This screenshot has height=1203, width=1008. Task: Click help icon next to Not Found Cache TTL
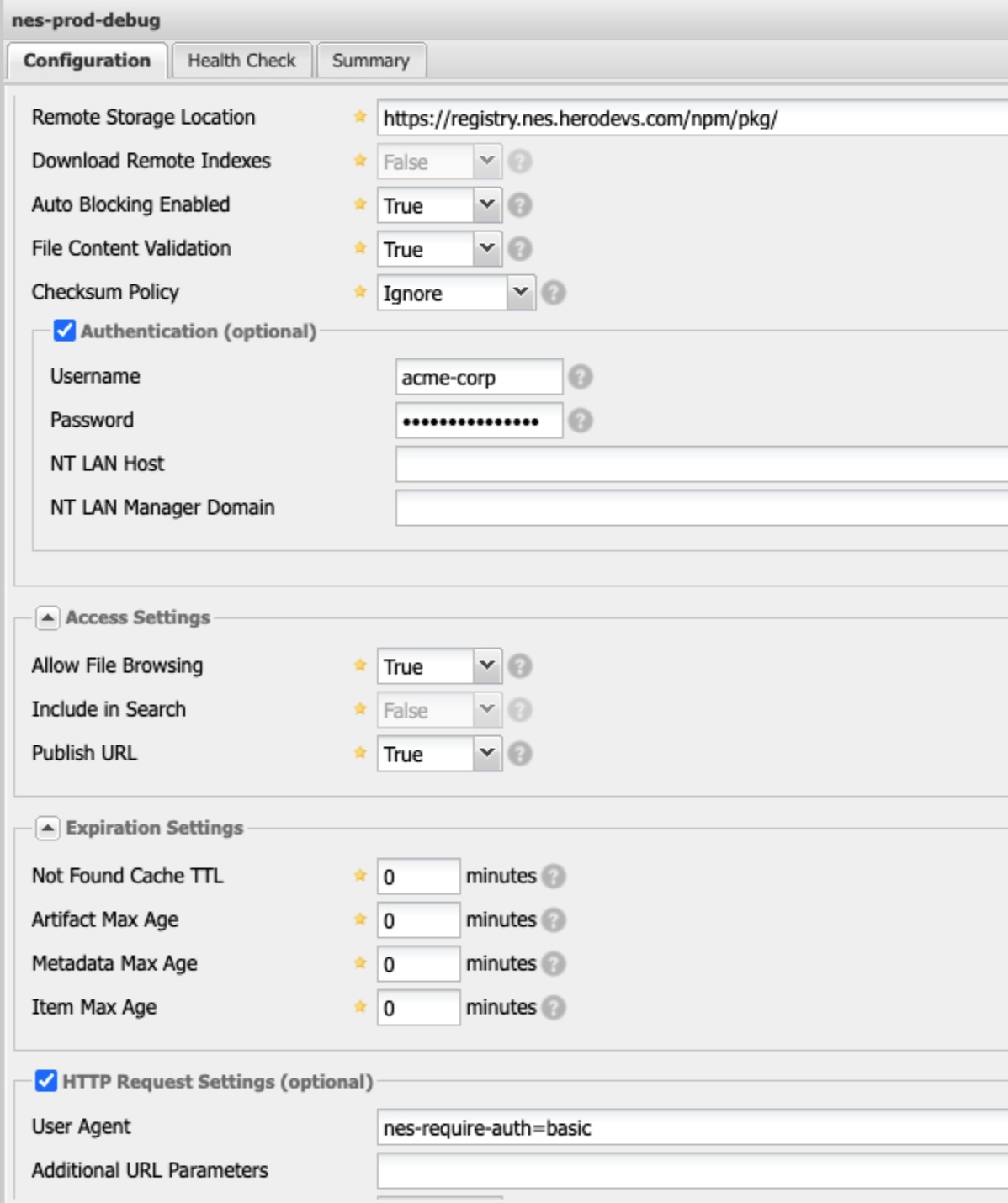pos(553,875)
